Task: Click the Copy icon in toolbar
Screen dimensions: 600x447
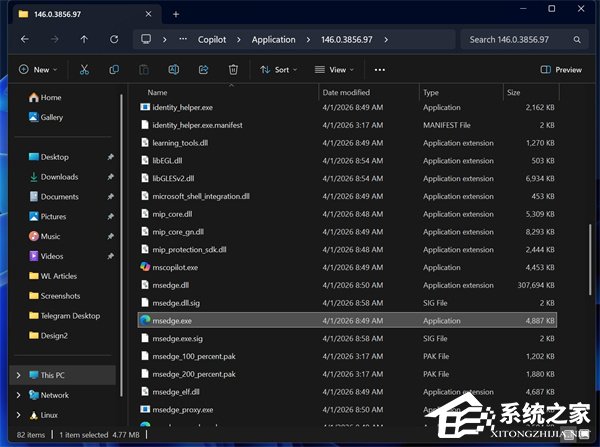Action: pos(114,70)
